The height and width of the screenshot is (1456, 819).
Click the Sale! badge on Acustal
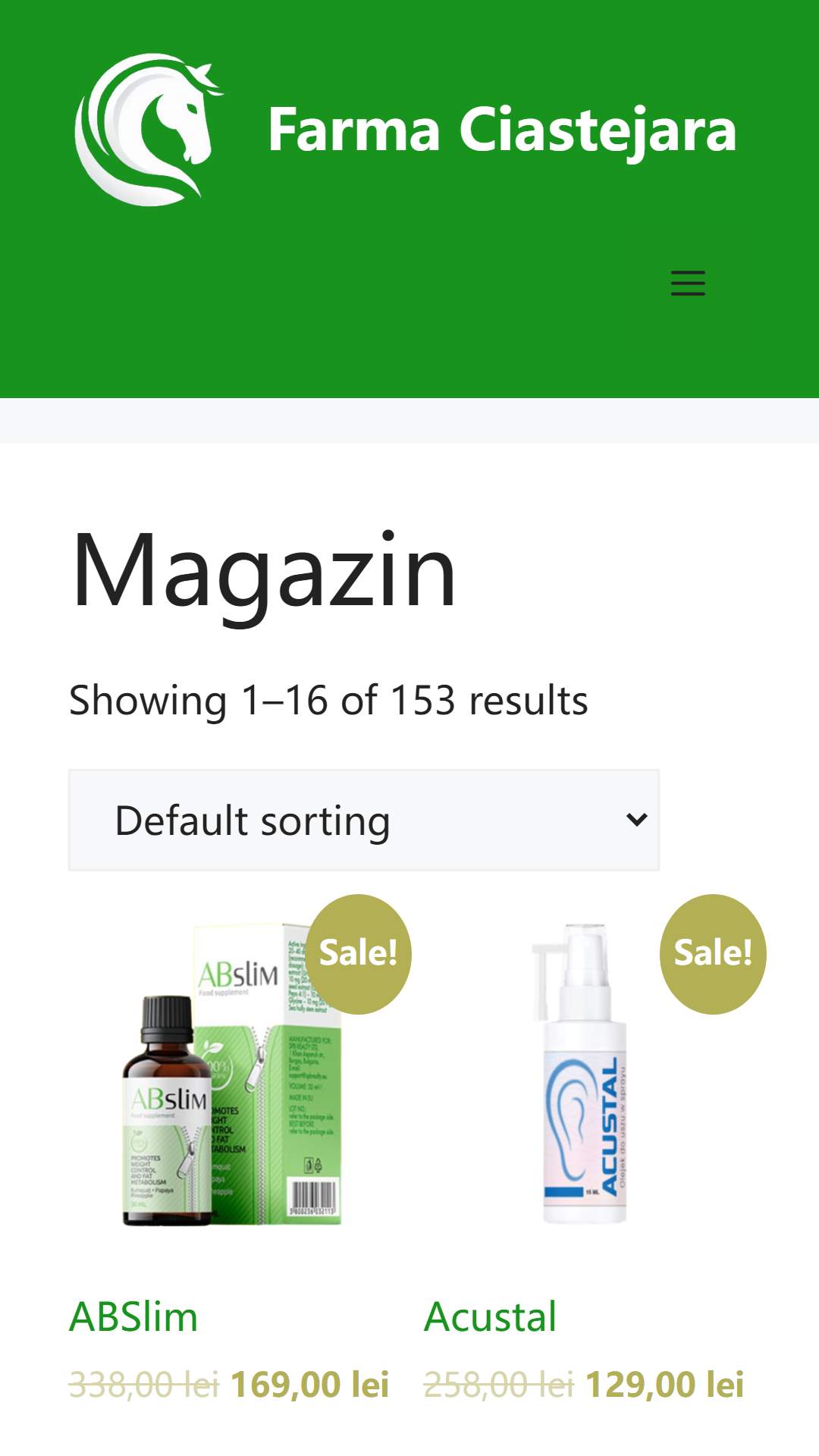[x=713, y=953]
